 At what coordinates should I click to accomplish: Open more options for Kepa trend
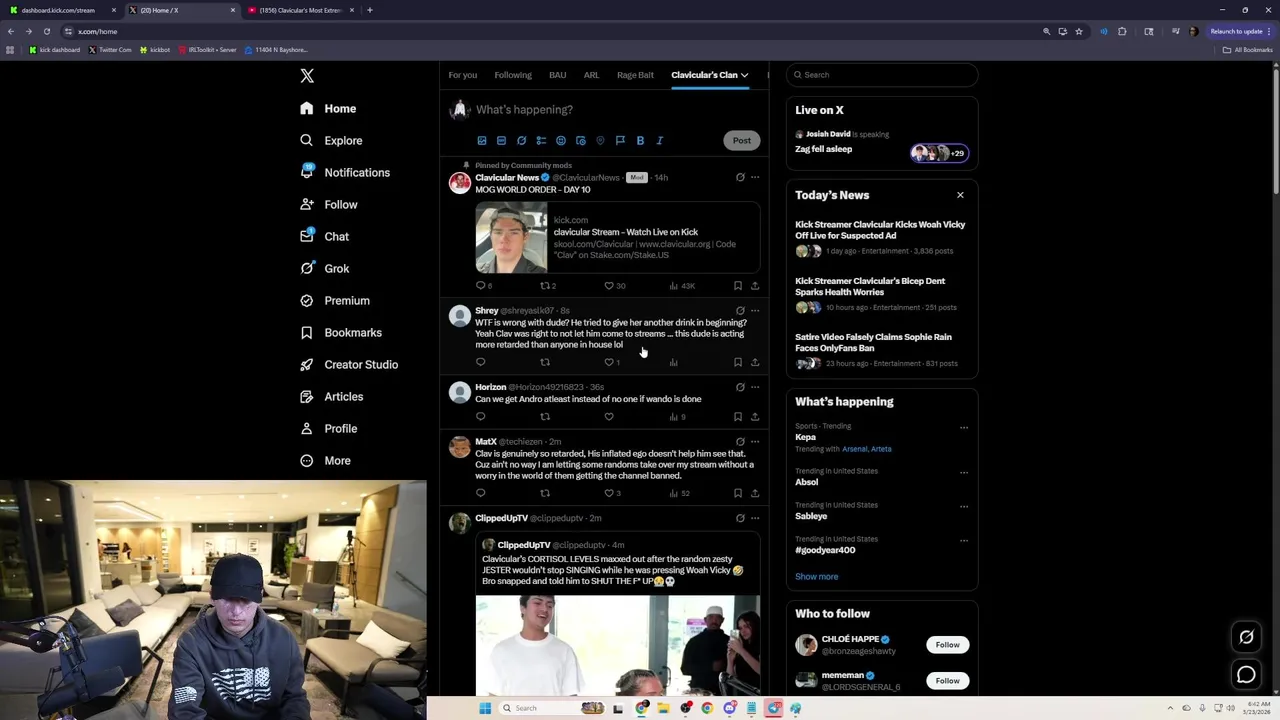pos(964,428)
